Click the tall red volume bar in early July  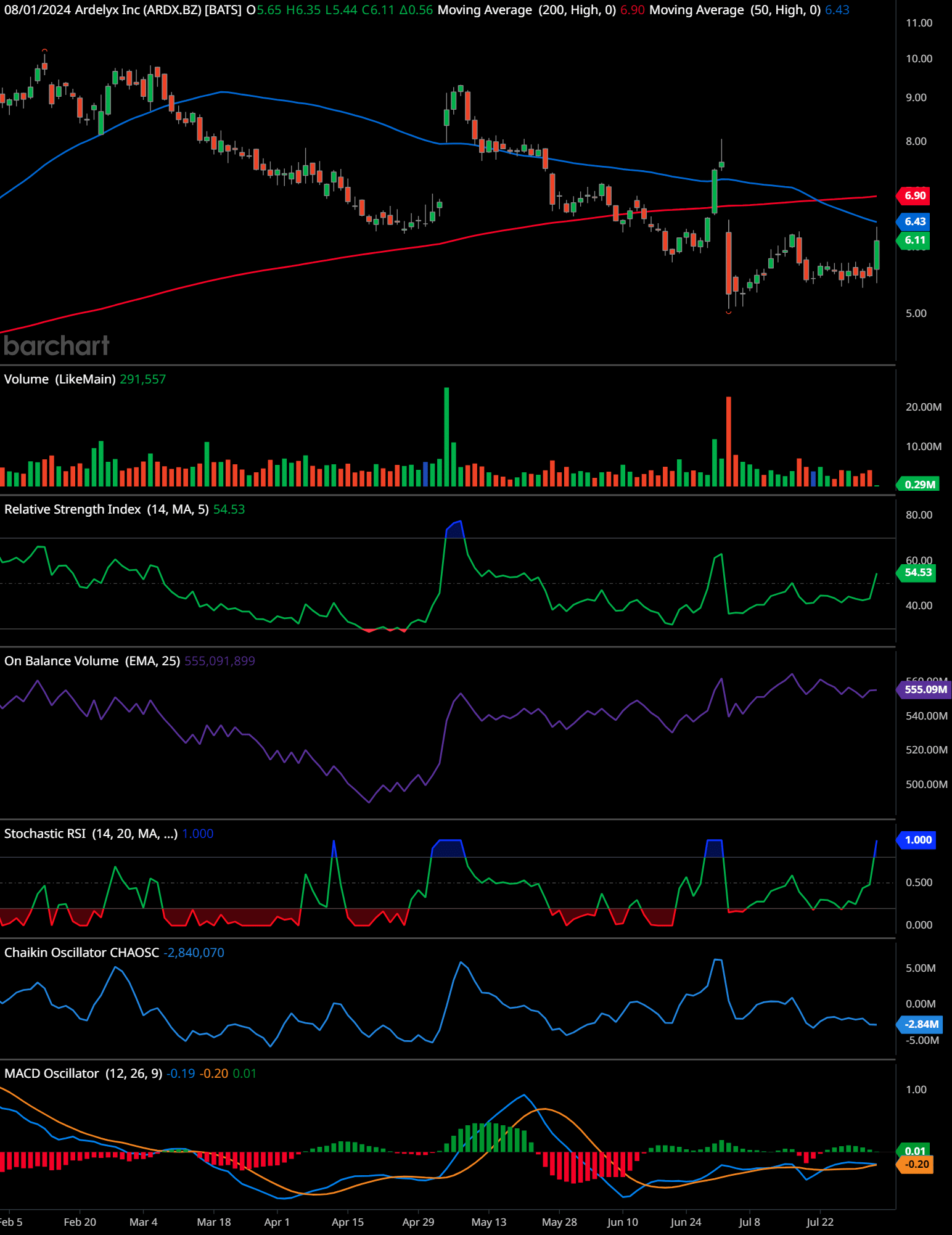[729, 441]
